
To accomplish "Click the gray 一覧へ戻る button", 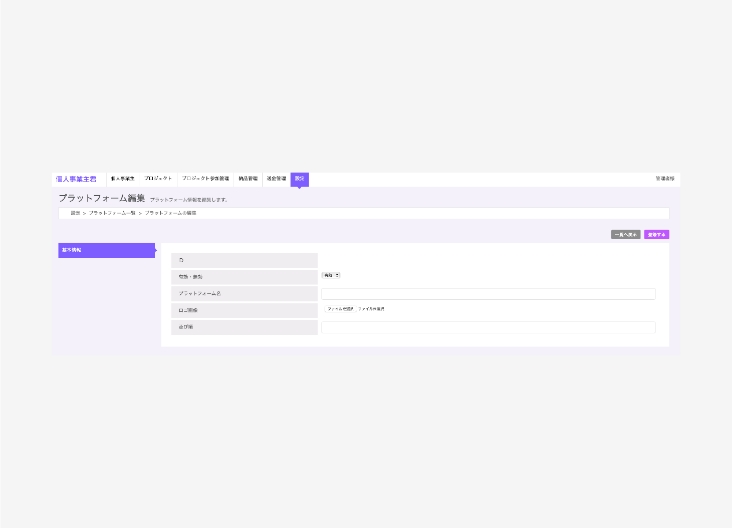I will click(626, 234).
